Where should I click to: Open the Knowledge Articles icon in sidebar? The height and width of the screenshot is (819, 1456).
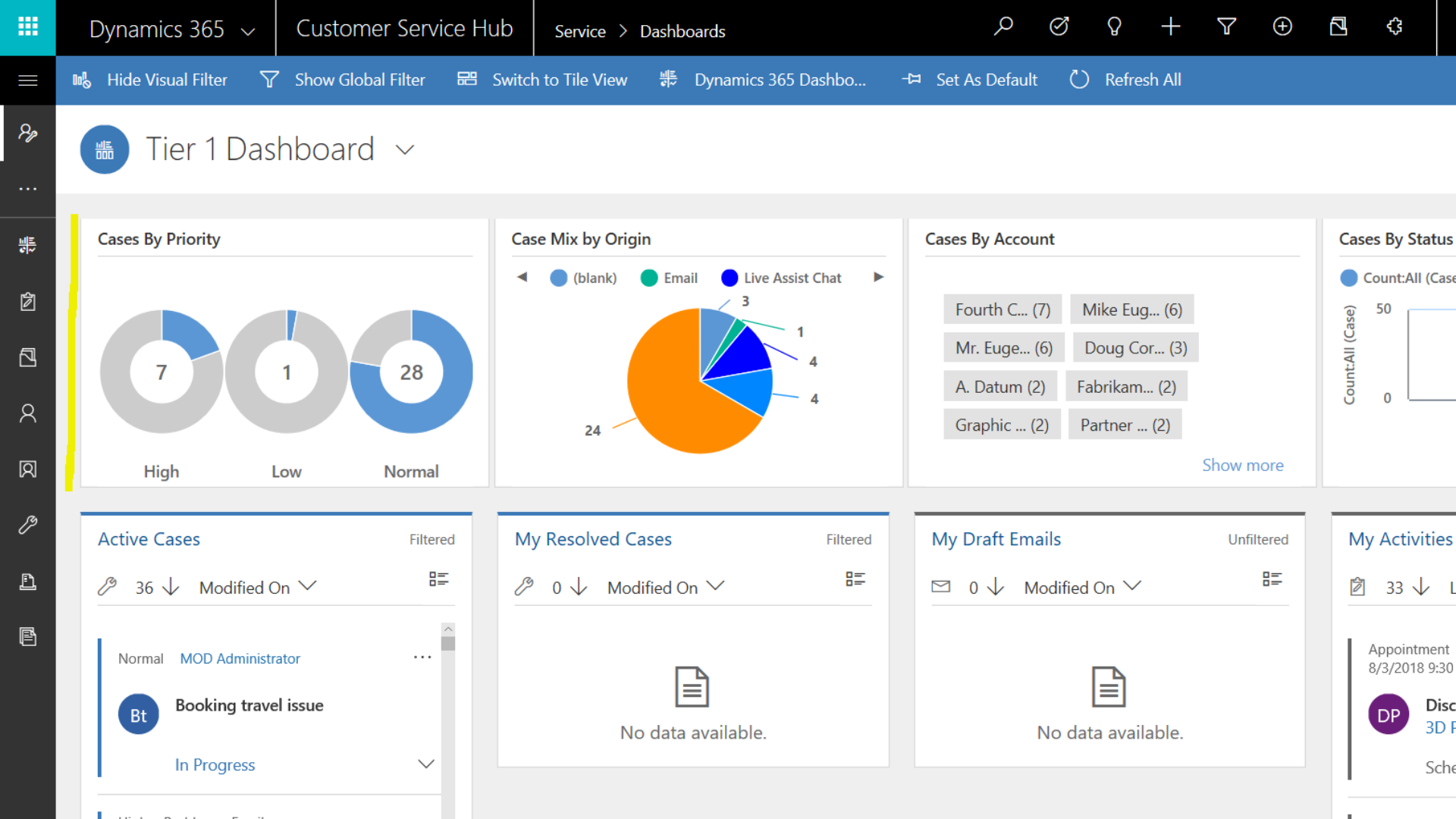pyautogui.click(x=28, y=637)
